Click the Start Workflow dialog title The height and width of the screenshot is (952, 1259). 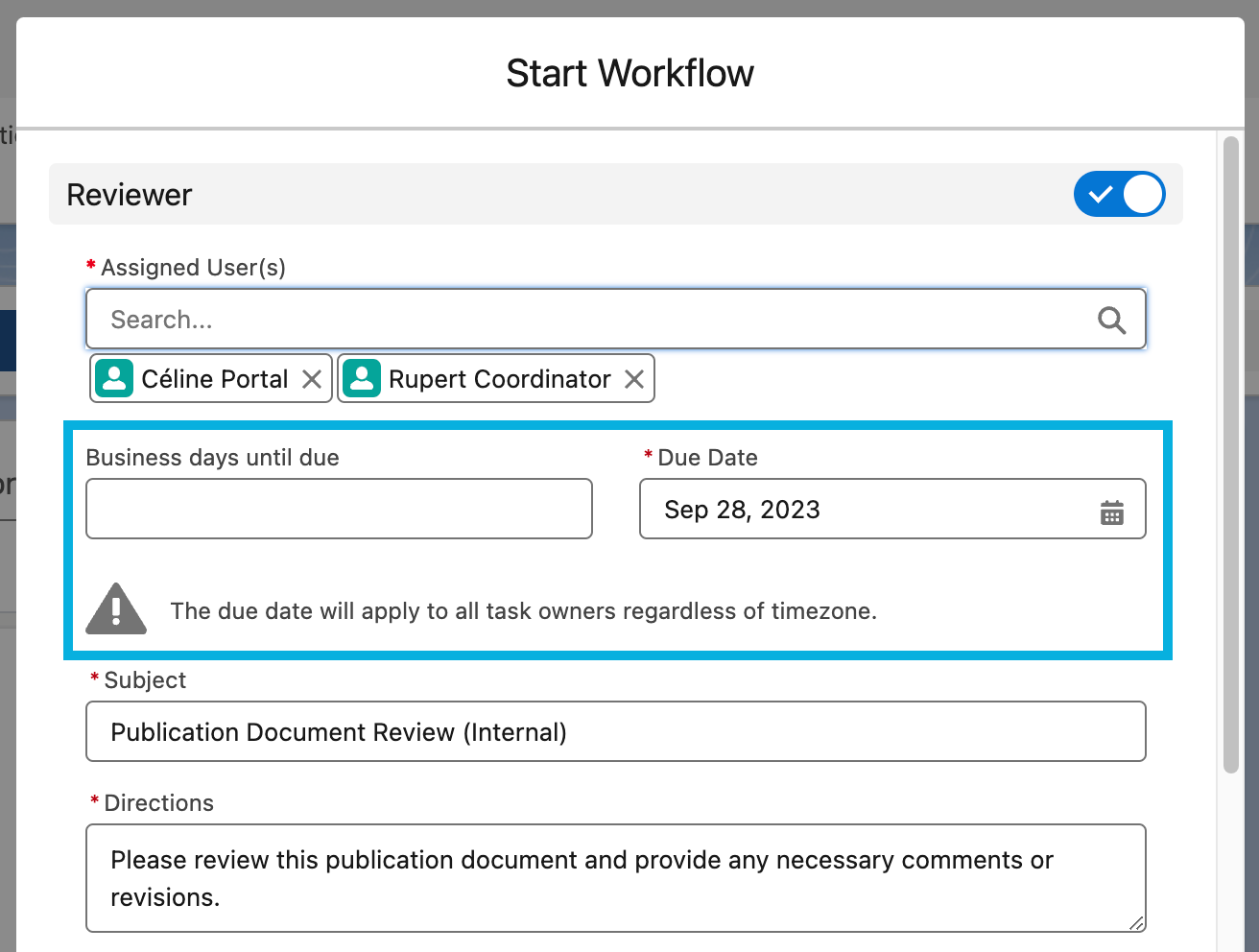click(629, 73)
